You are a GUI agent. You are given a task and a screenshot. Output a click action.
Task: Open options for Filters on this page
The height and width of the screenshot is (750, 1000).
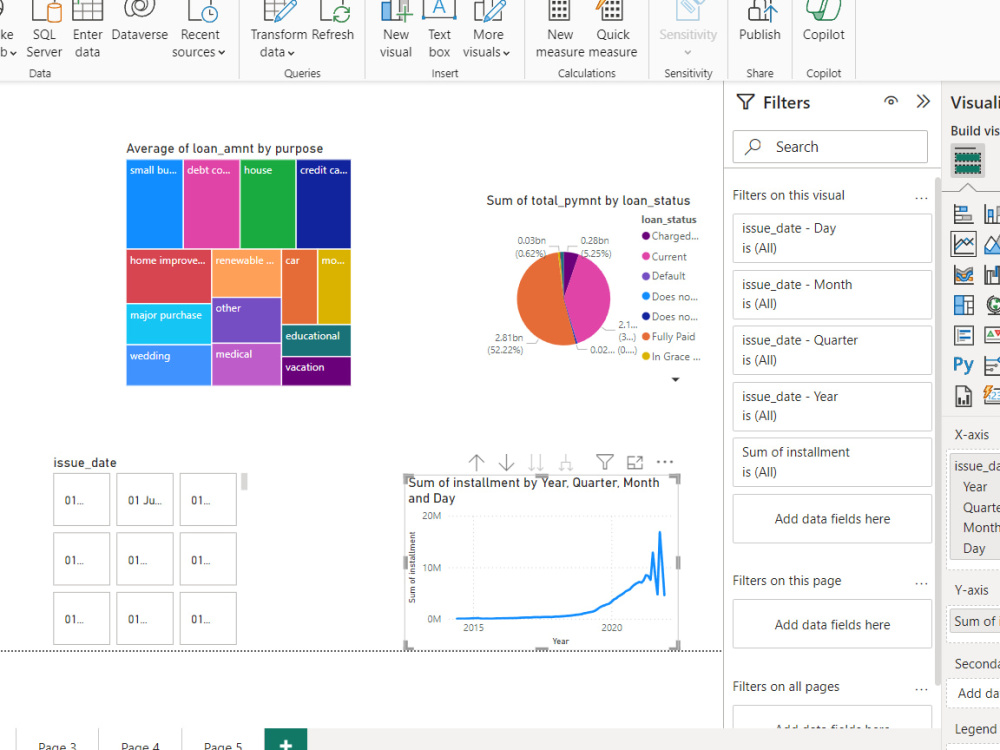point(921,582)
